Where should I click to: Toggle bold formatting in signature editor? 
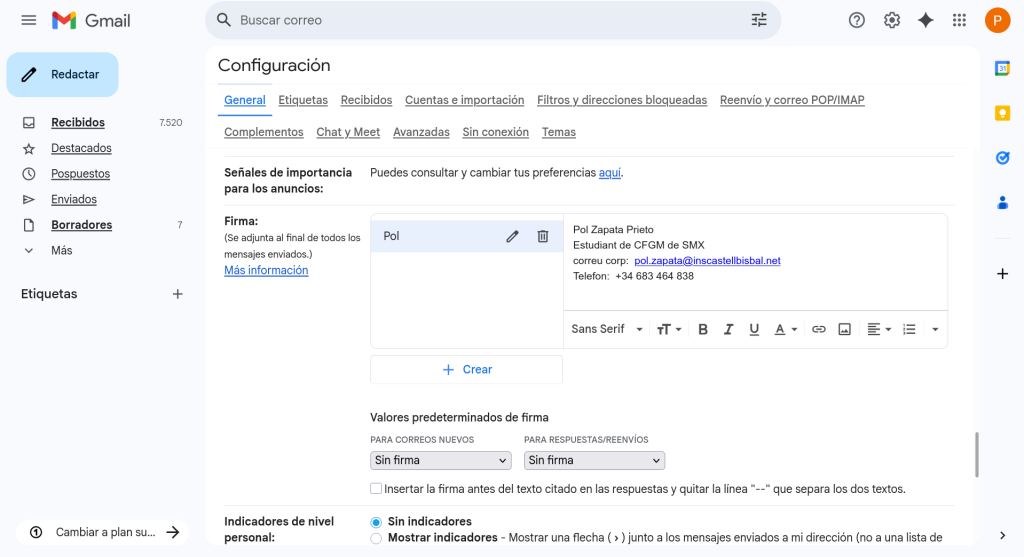point(702,329)
